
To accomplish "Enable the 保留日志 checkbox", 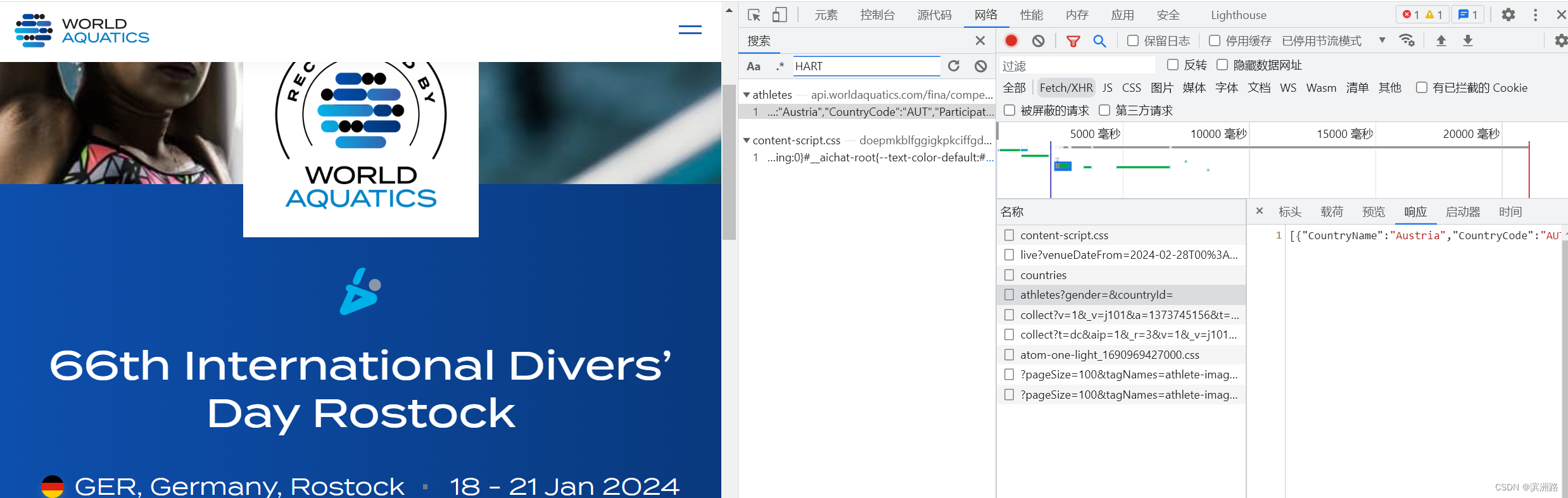I will [1133, 40].
